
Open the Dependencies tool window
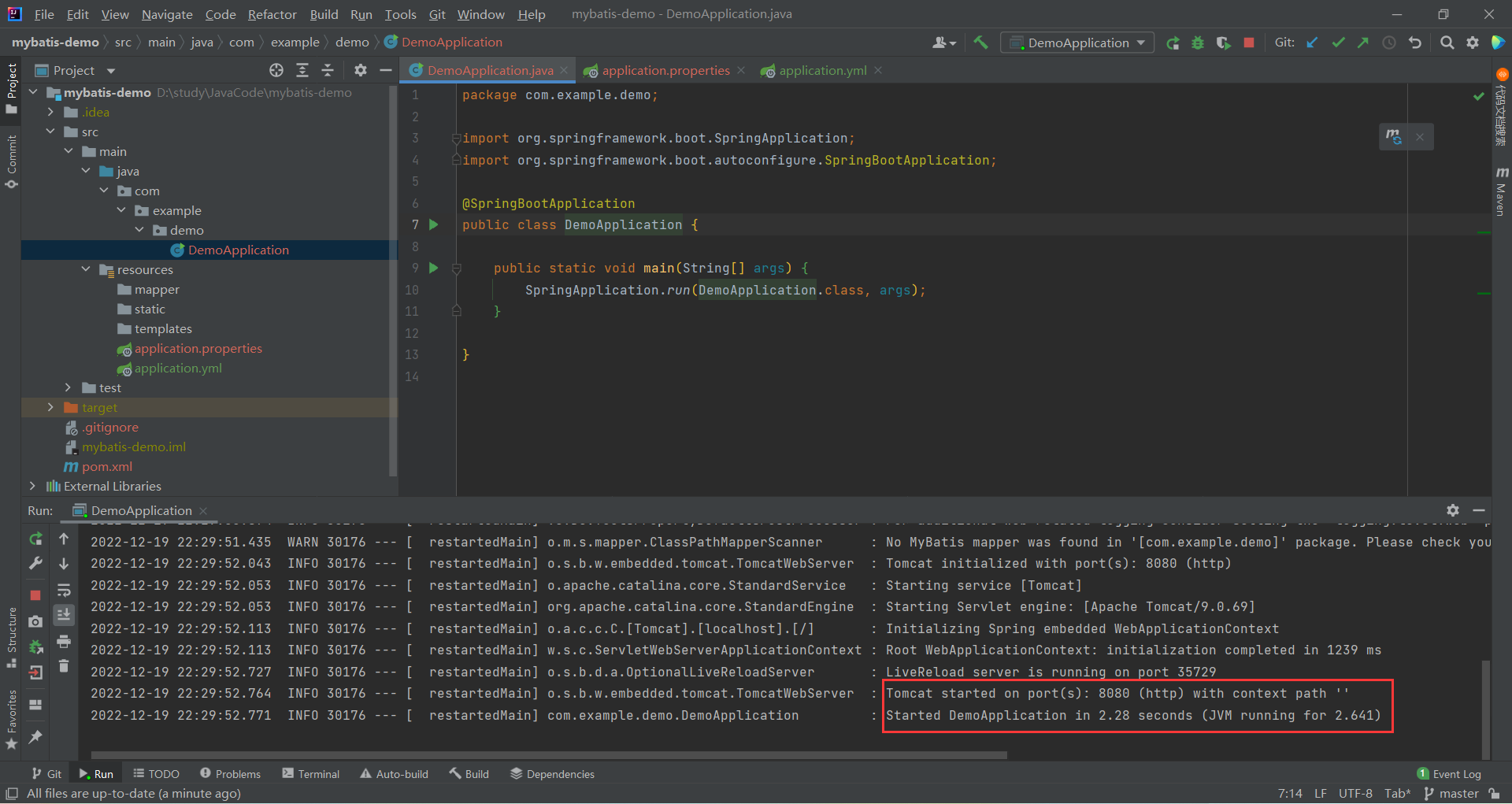pyautogui.click(x=552, y=774)
